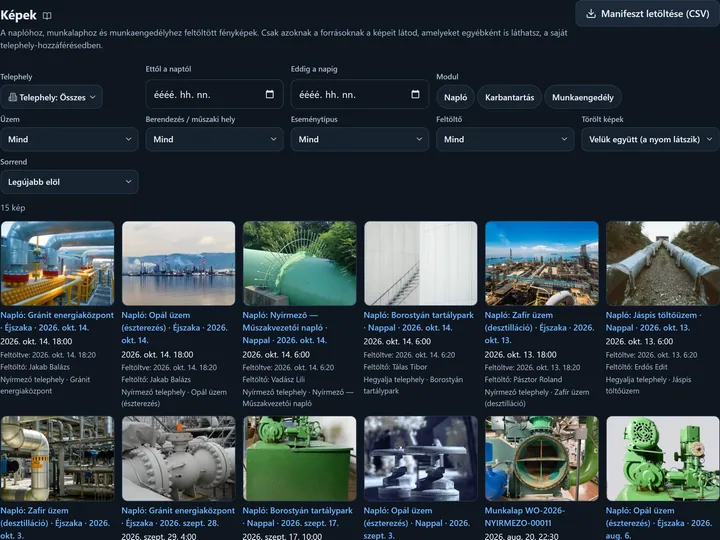Screen dimensions: 720x540
Task: Follow link Napló: Opál üzem (észterezés) okt. 14.
Action: pos(174,328)
